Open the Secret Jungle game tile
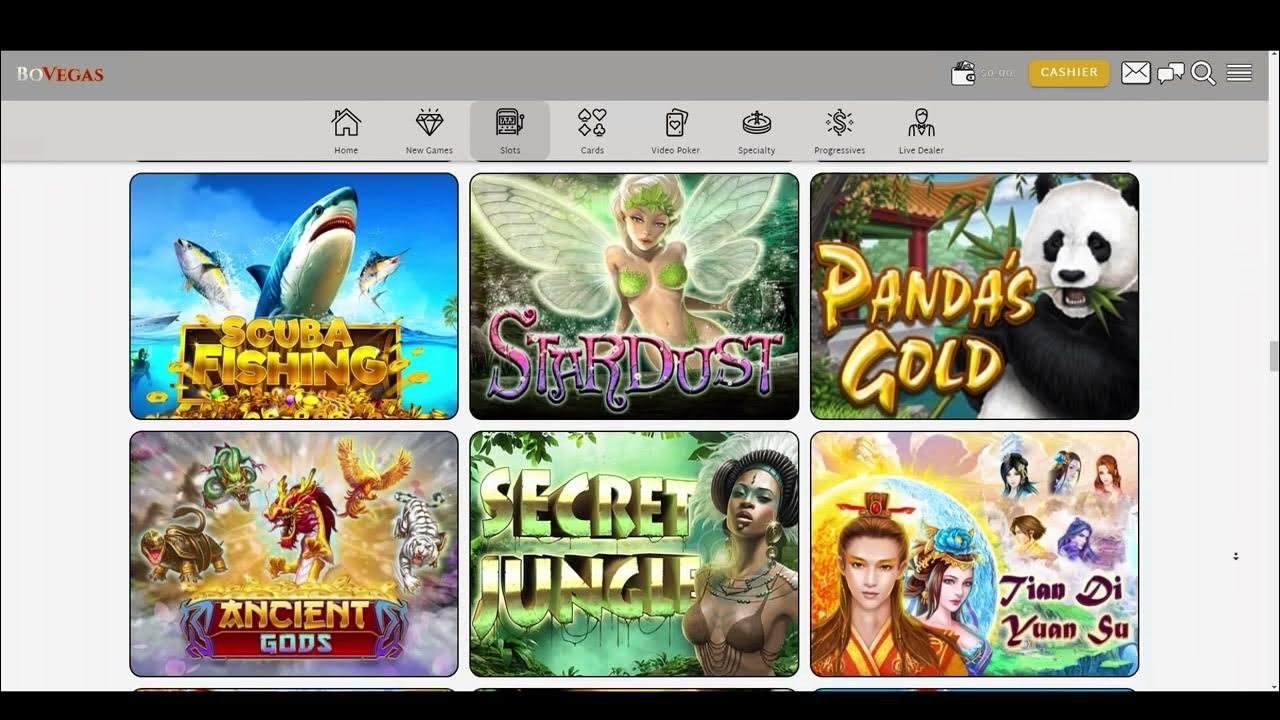1280x720 pixels. [634, 554]
